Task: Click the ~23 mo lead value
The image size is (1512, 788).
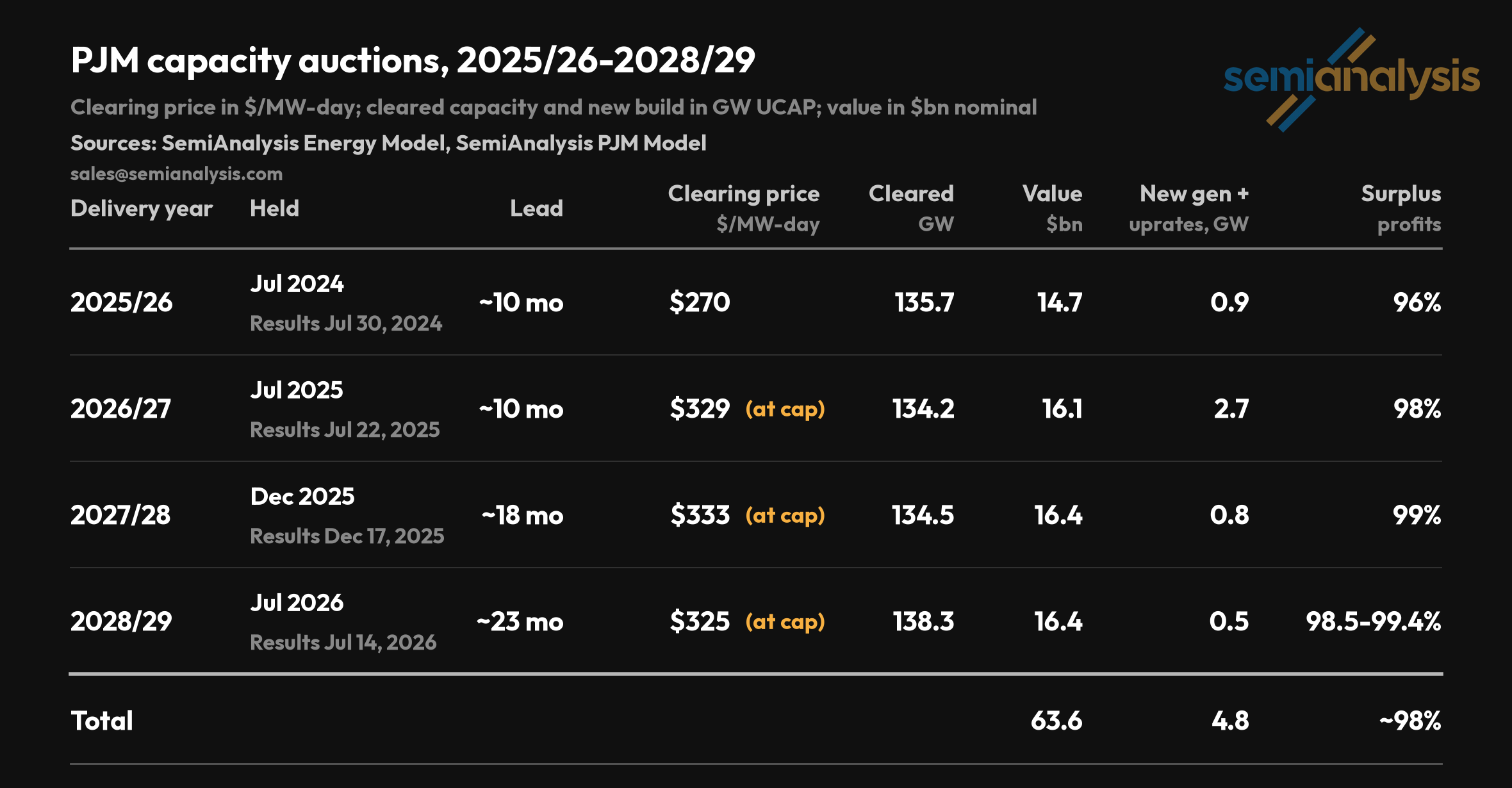Action: [x=520, y=621]
